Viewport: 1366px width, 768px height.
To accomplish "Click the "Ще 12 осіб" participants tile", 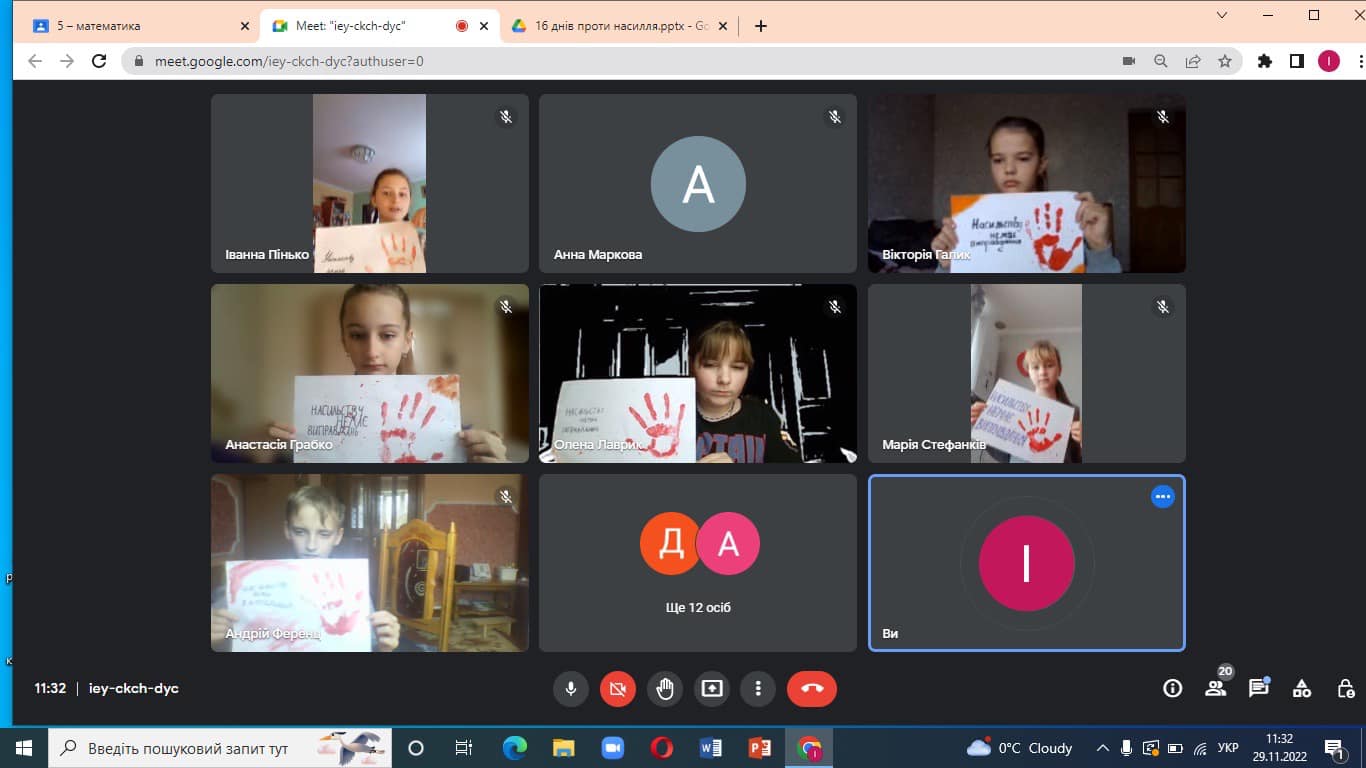I will [x=698, y=563].
